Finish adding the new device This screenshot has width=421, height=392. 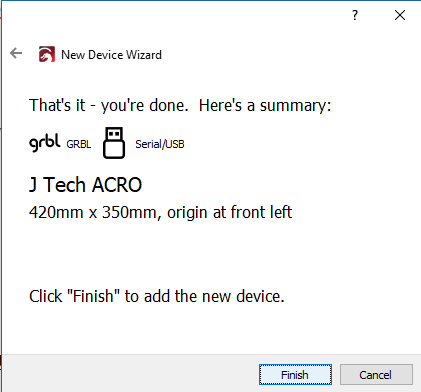click(x=295, y=375)
